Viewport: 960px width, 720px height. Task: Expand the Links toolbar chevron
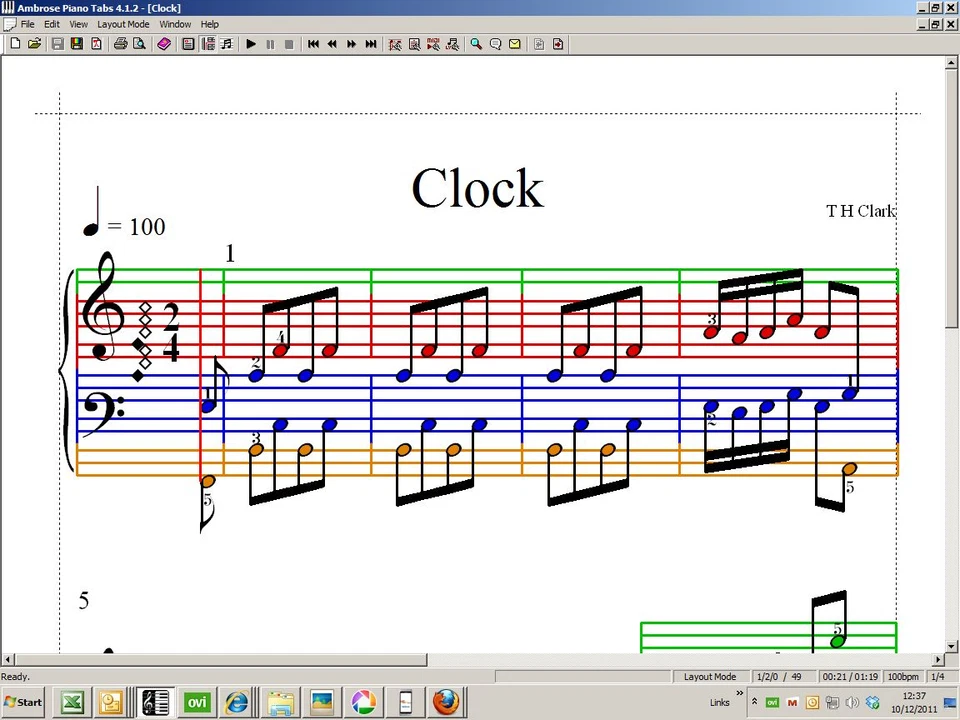[x=740, y=694]
